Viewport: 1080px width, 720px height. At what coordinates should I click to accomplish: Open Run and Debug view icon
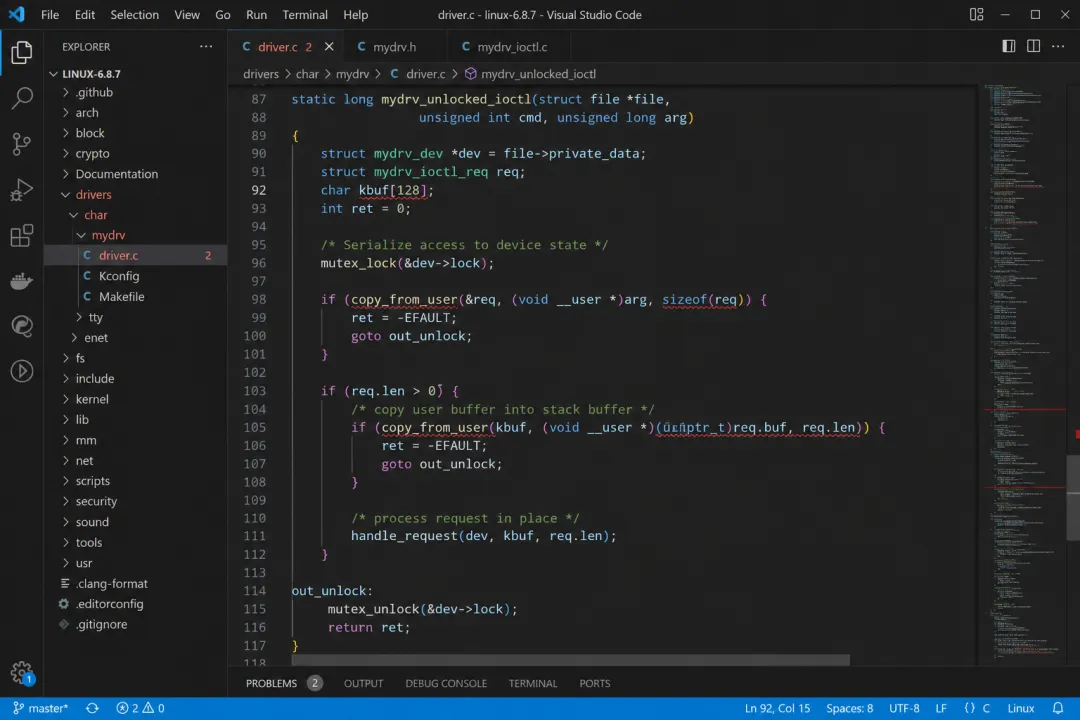[x=21, y=189]
